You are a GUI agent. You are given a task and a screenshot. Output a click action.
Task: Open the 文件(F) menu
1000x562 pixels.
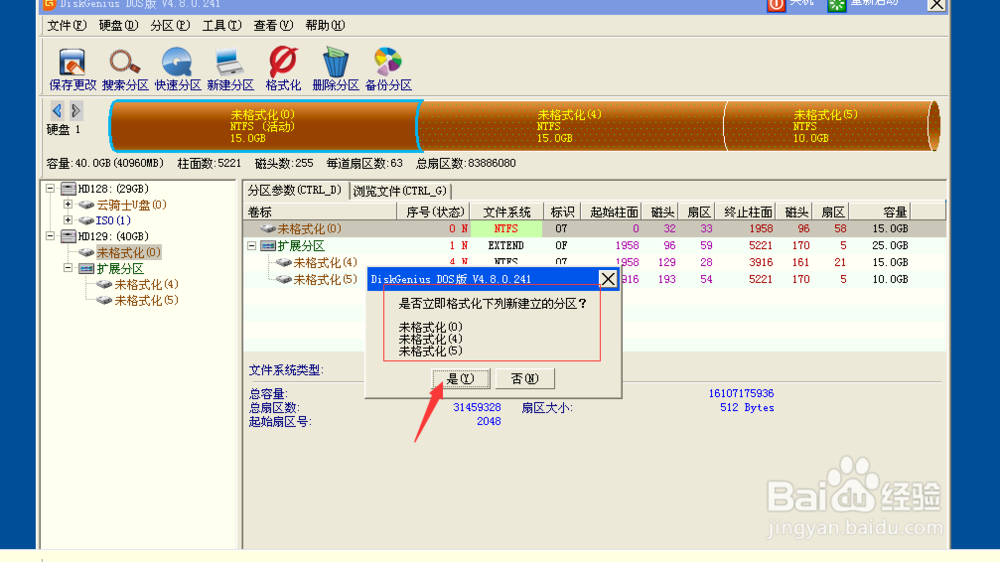click(66, 26)
